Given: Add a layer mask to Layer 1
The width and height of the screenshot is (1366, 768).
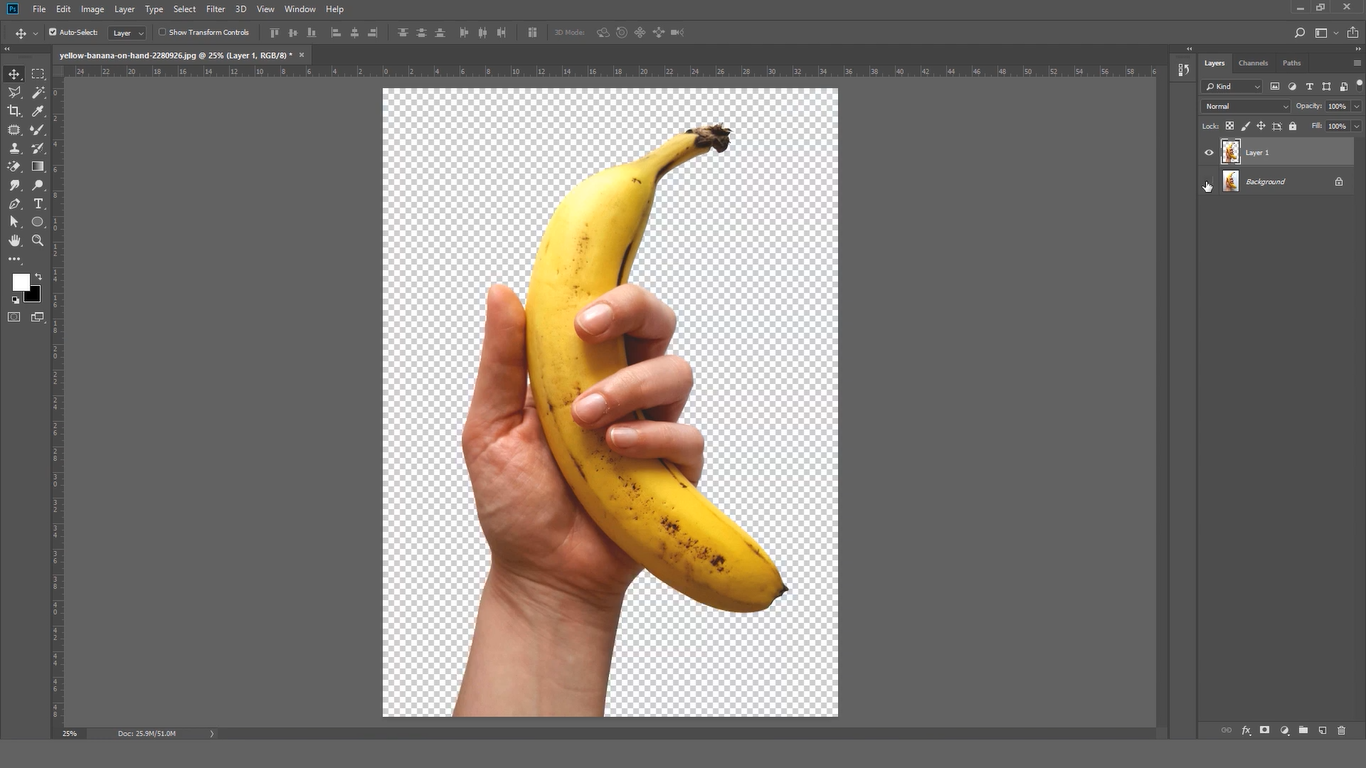Looking at the screenshot, I should tap(1264, 730).
